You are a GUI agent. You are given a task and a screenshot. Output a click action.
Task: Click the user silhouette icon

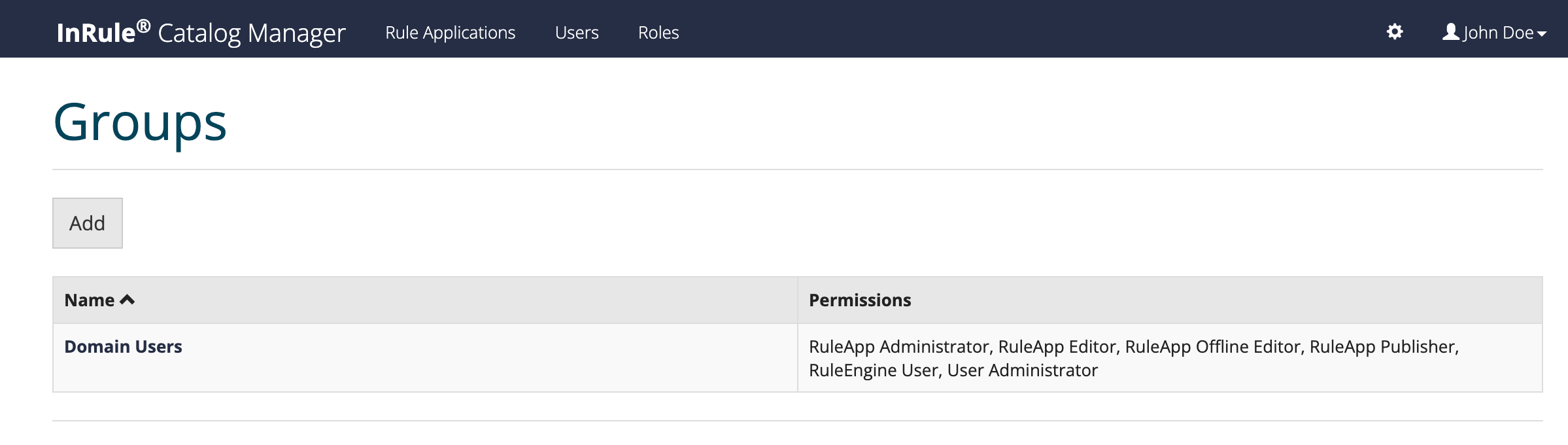pyautogui.click(x=1450, y=32)
